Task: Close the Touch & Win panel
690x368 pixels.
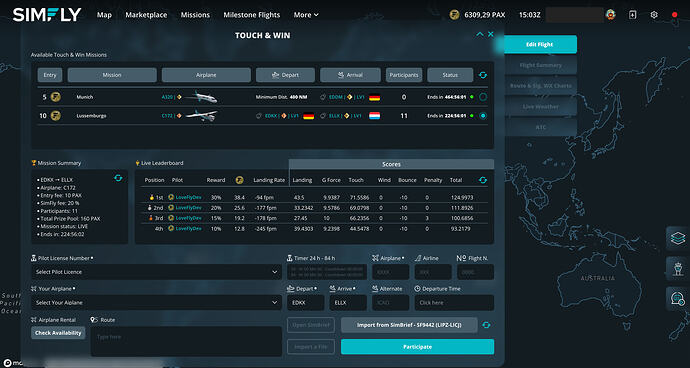Action: 491,34
